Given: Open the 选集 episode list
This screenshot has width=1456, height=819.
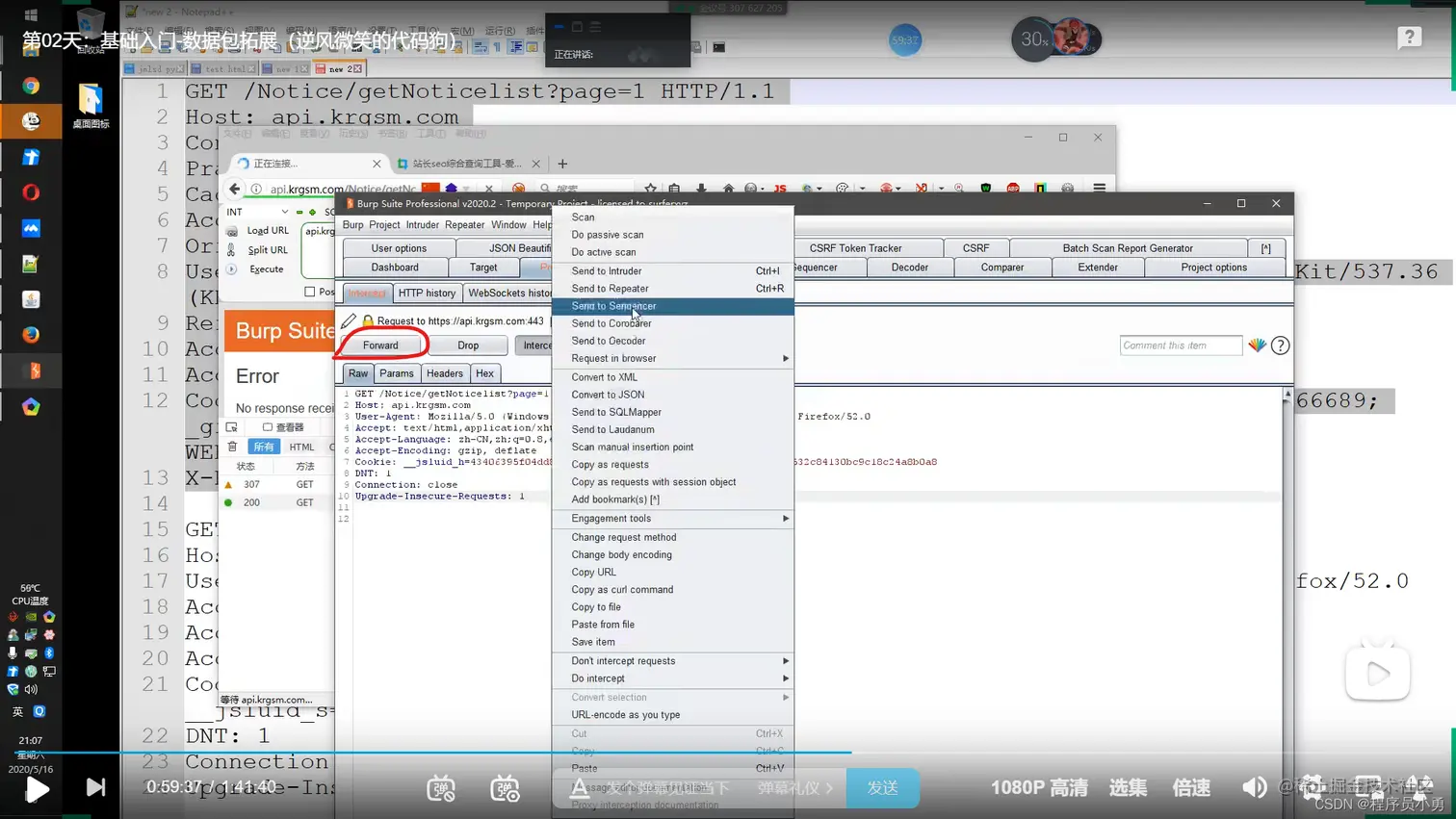Looking at the screenshot, I should coord(1128,788).
